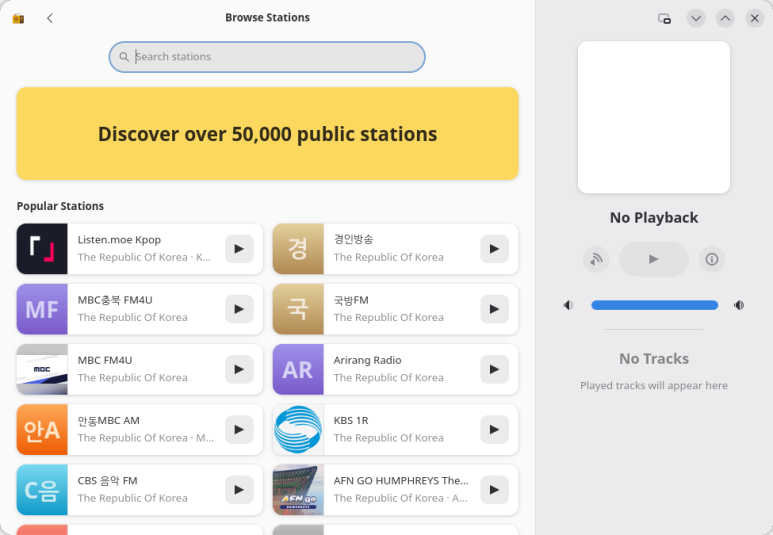Select the MBC FM4U title text
The image size is (773, 535).
pyautogui.click(x=105, y=360)
